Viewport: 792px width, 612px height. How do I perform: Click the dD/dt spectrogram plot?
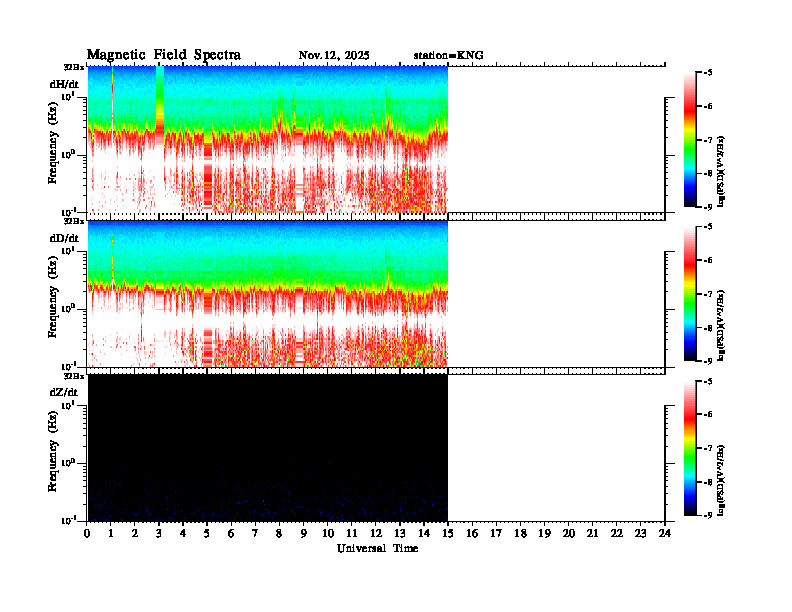click(268, 294)
